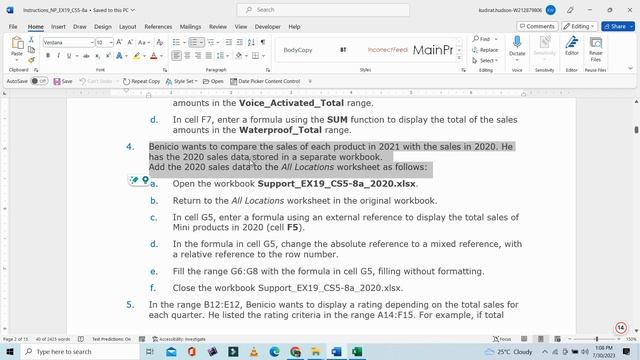Cut selection with the scissors icon
This screenshot has height=360, width=640.
pos(31,40)
